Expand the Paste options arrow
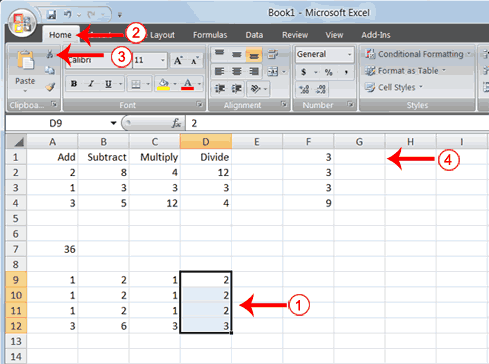The image size is (489, 364). tap(25, 91)
